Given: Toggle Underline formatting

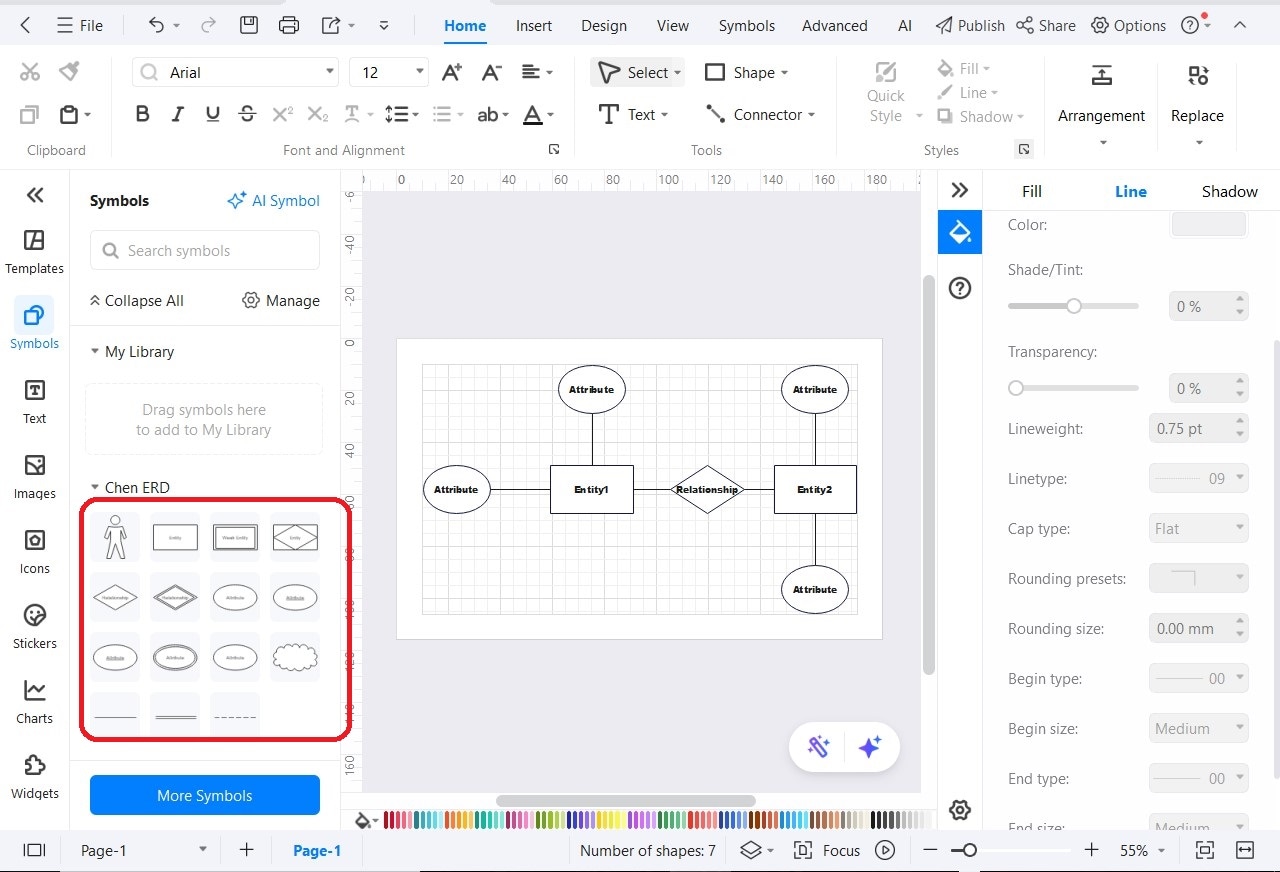Looking at the screenshot, I should click(212, 114).
